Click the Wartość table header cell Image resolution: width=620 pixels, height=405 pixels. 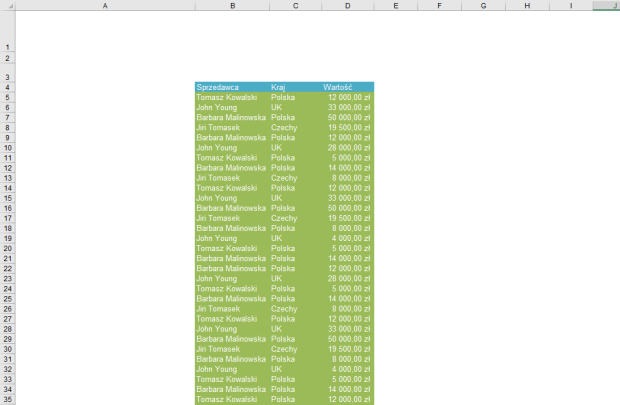[x=347, y=87]
